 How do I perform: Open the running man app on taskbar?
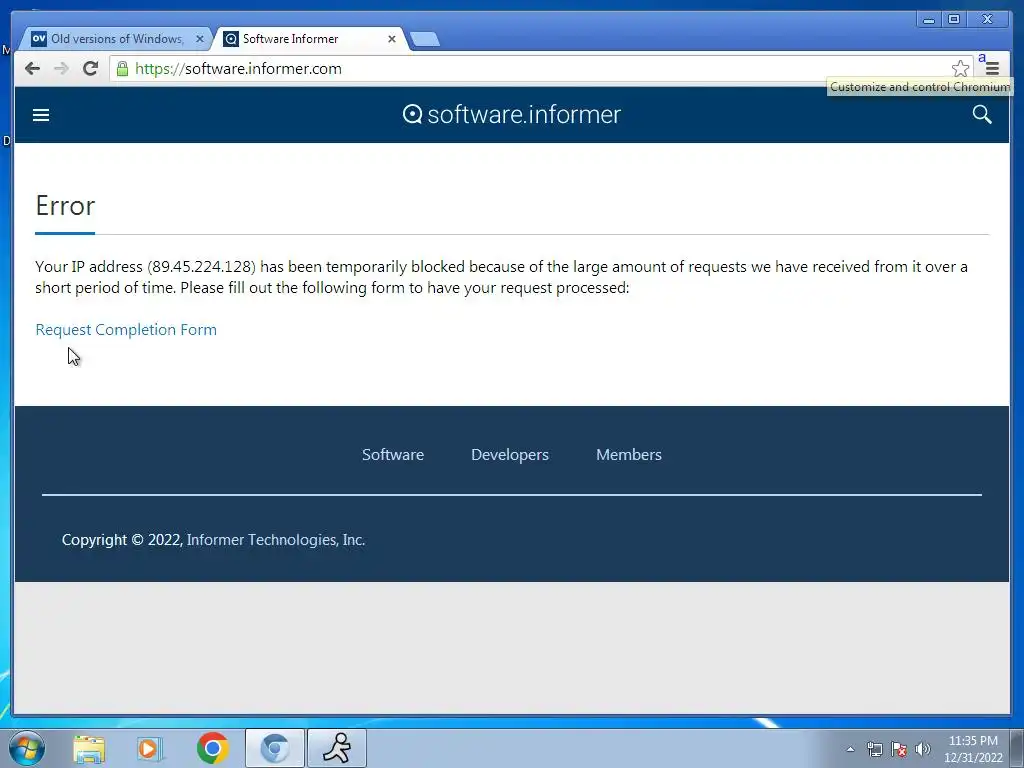pos(337,748)
